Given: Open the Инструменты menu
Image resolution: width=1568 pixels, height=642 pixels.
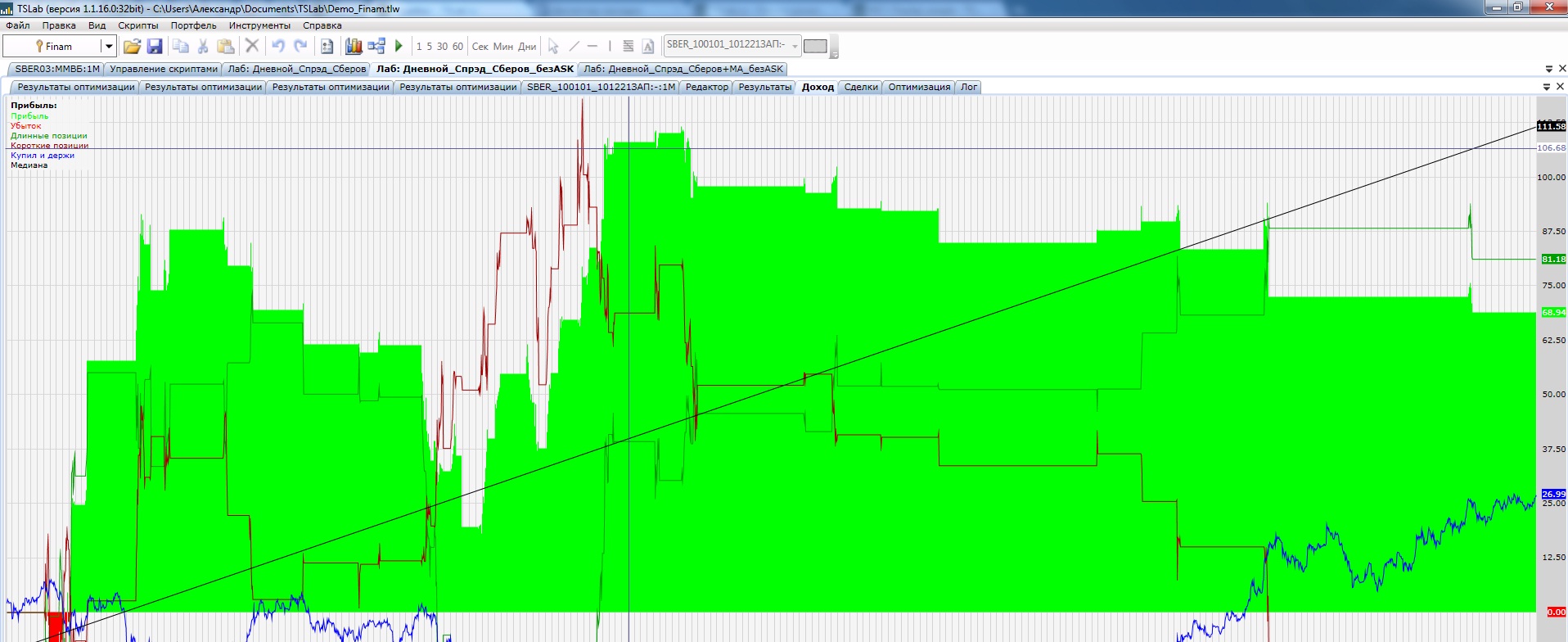Looking at the screenshot, I should (x=259, y=25).
